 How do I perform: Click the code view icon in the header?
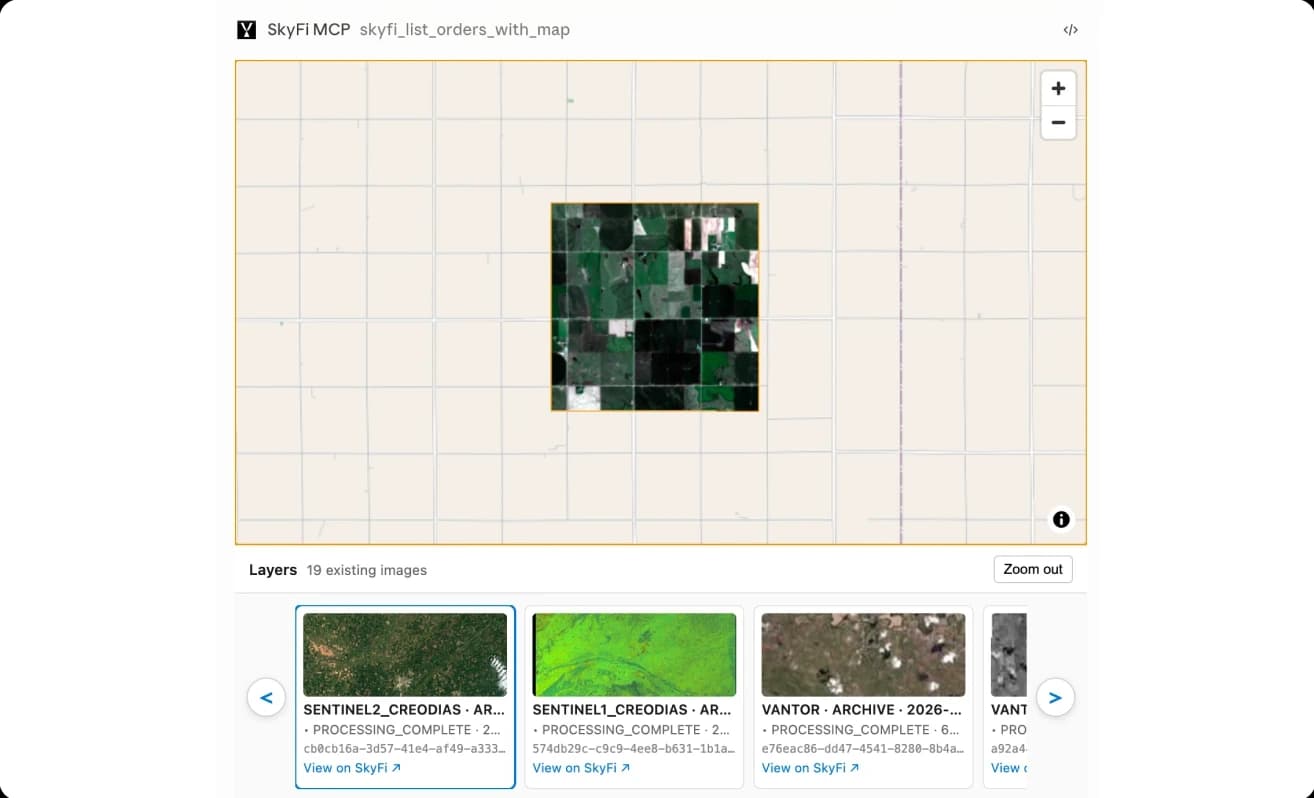pyautogui.click(x=1070, y=30)
